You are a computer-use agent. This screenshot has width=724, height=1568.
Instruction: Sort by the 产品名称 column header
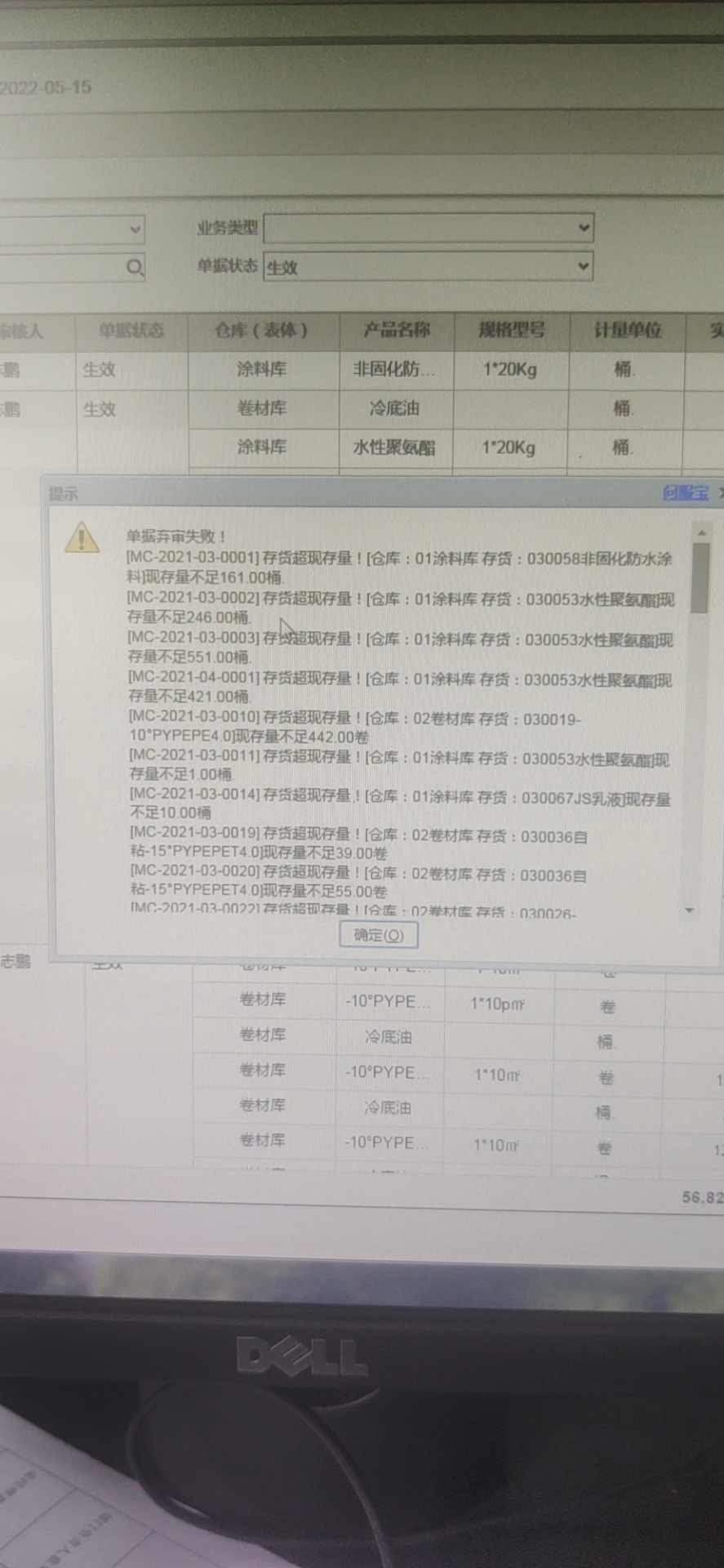coord(397,331)
